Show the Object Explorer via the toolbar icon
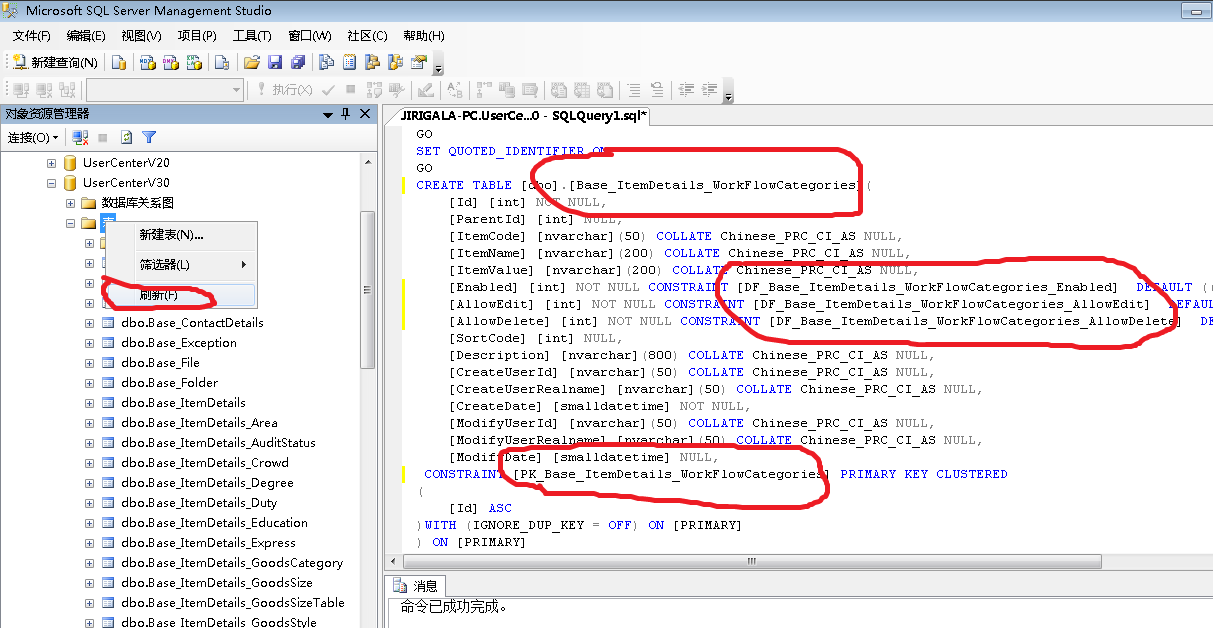Image resolution: width=1213 pixels, height=628 pixels. 372,62
